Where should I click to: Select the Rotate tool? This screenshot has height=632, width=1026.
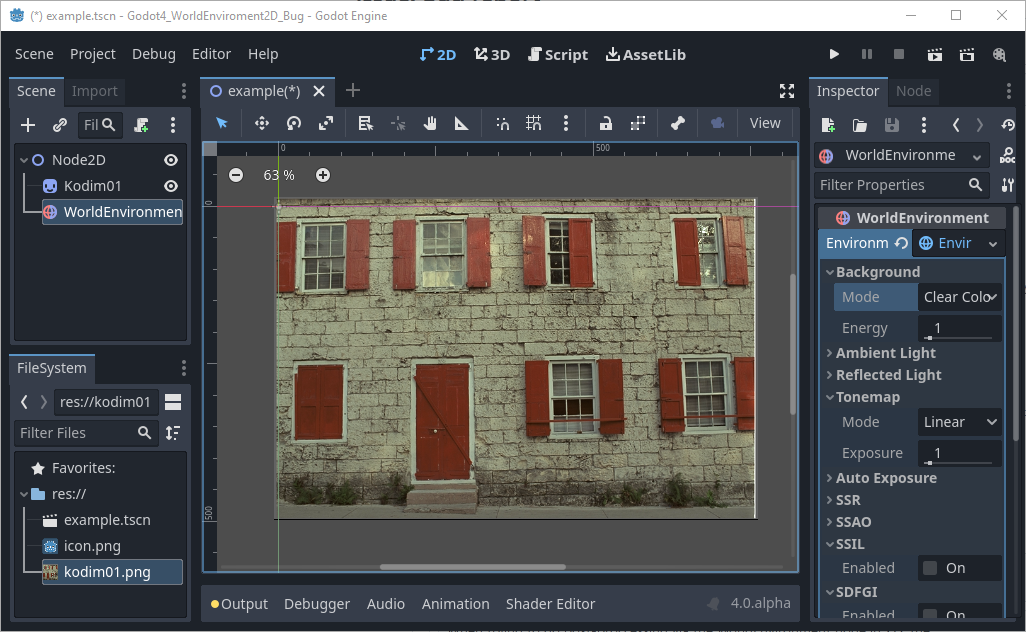(294, 123)
